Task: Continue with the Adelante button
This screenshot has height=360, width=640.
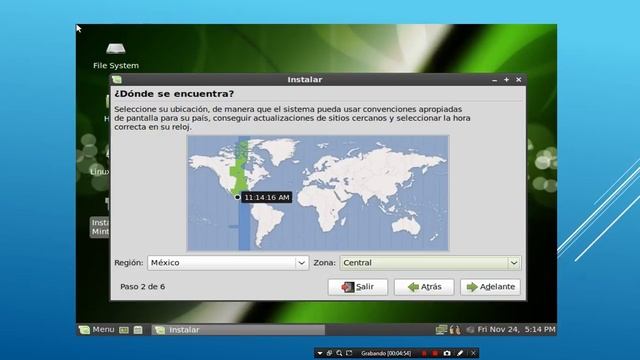Action: coord(490,287)
